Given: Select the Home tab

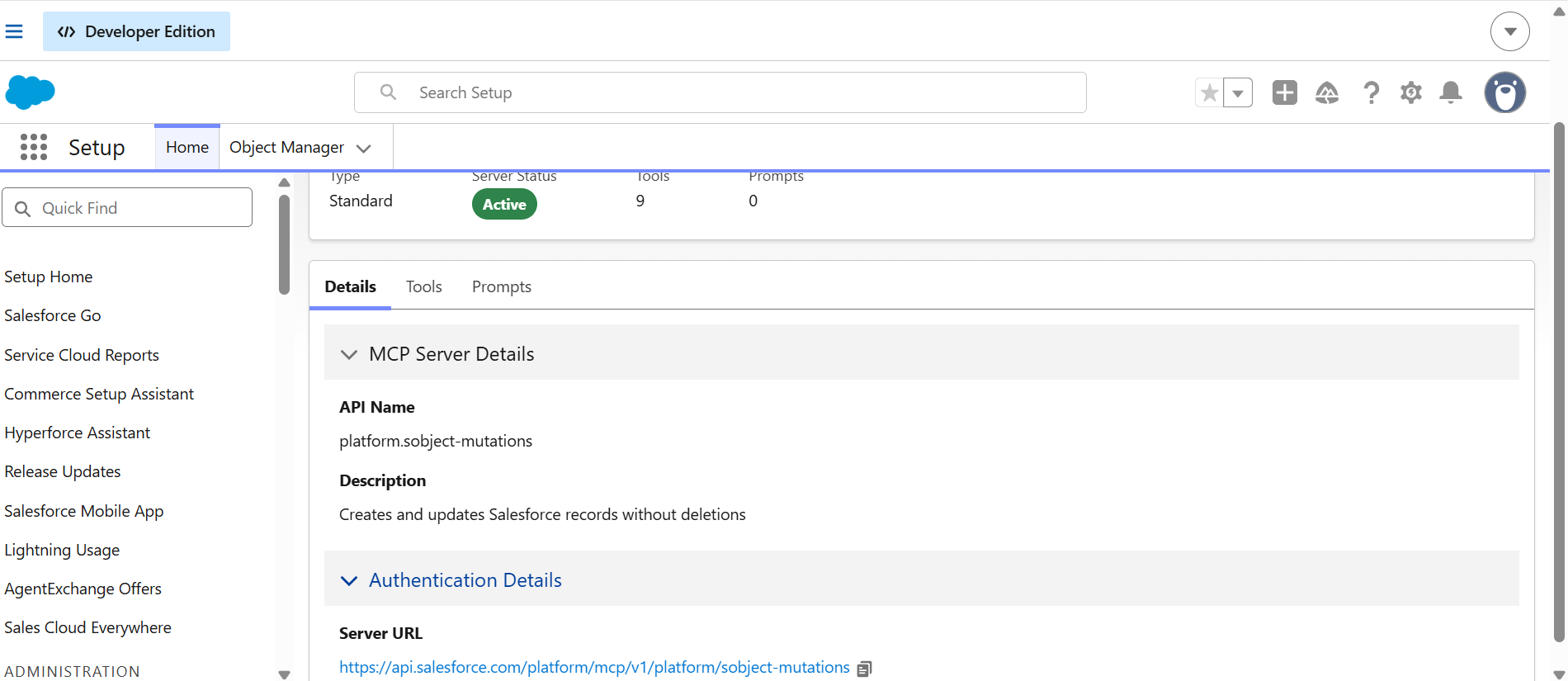Looking at the screenshot, I should tap(187, 147).
